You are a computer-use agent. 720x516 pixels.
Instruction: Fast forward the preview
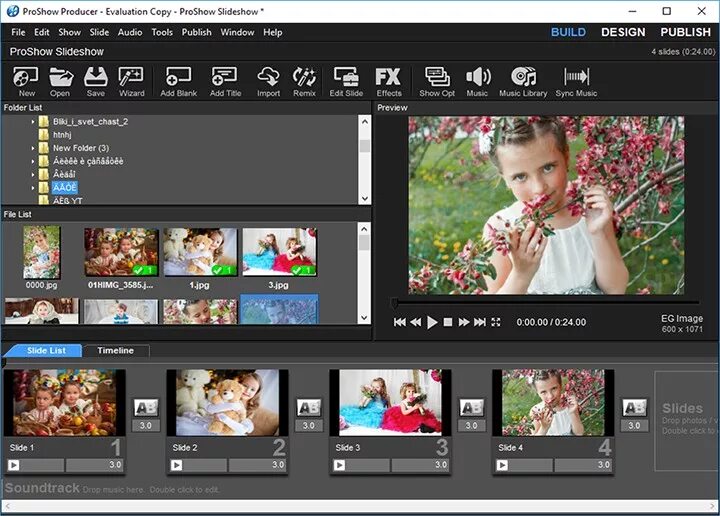[464, 322]
